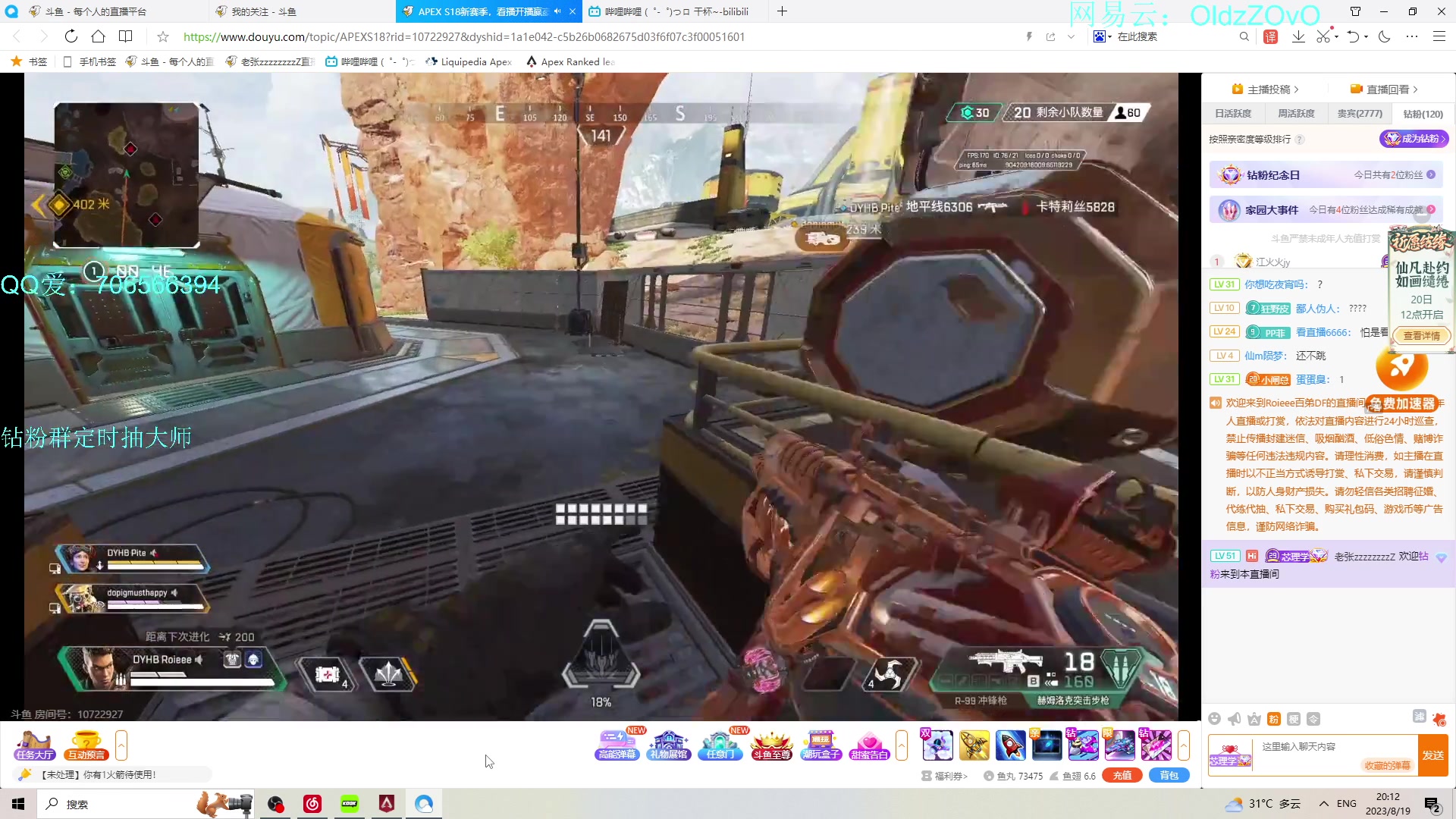Image resolution: width=1456 pixels, height=819 pixels.
Task: Select the 周活跃度 ranking tab
Action: click(1296, 114)
